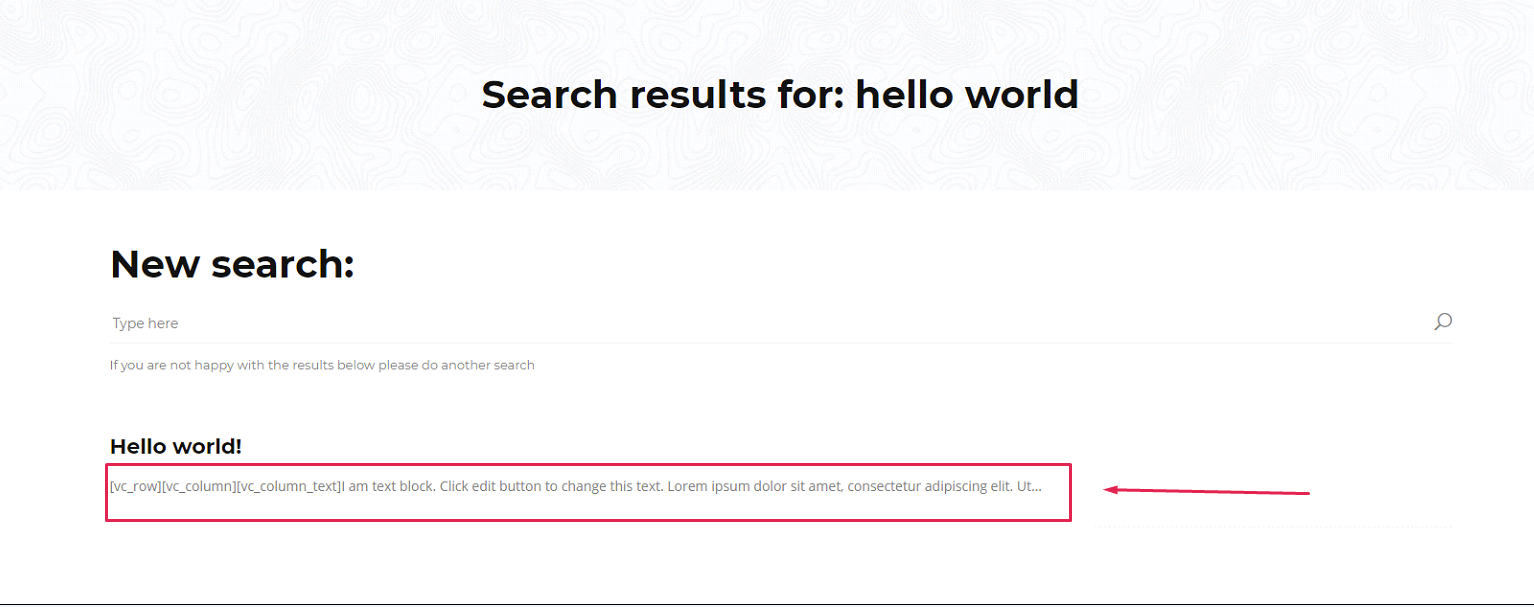The image size is (1534, 607).
Task: Click the "New search:" heading
Action: [232, 265]
